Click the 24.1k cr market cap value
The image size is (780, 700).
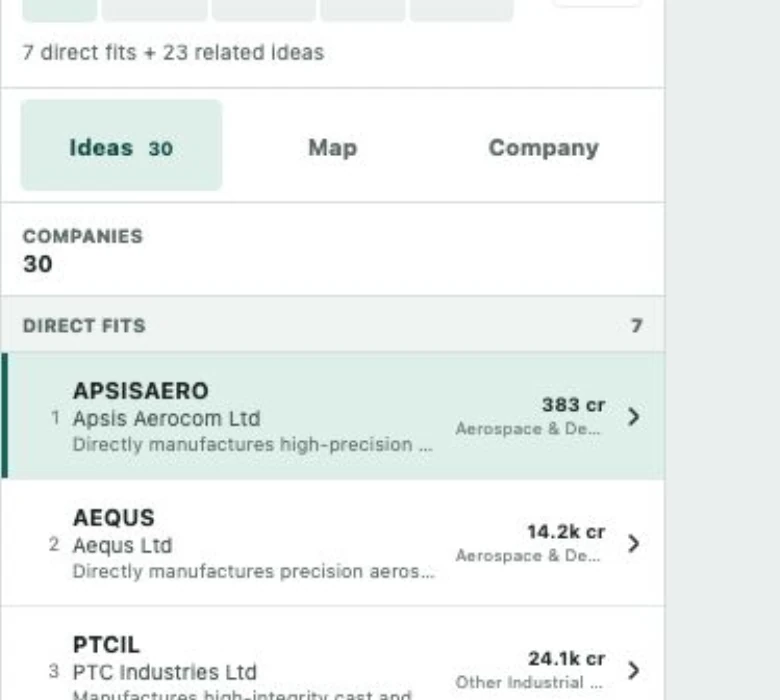567,659
